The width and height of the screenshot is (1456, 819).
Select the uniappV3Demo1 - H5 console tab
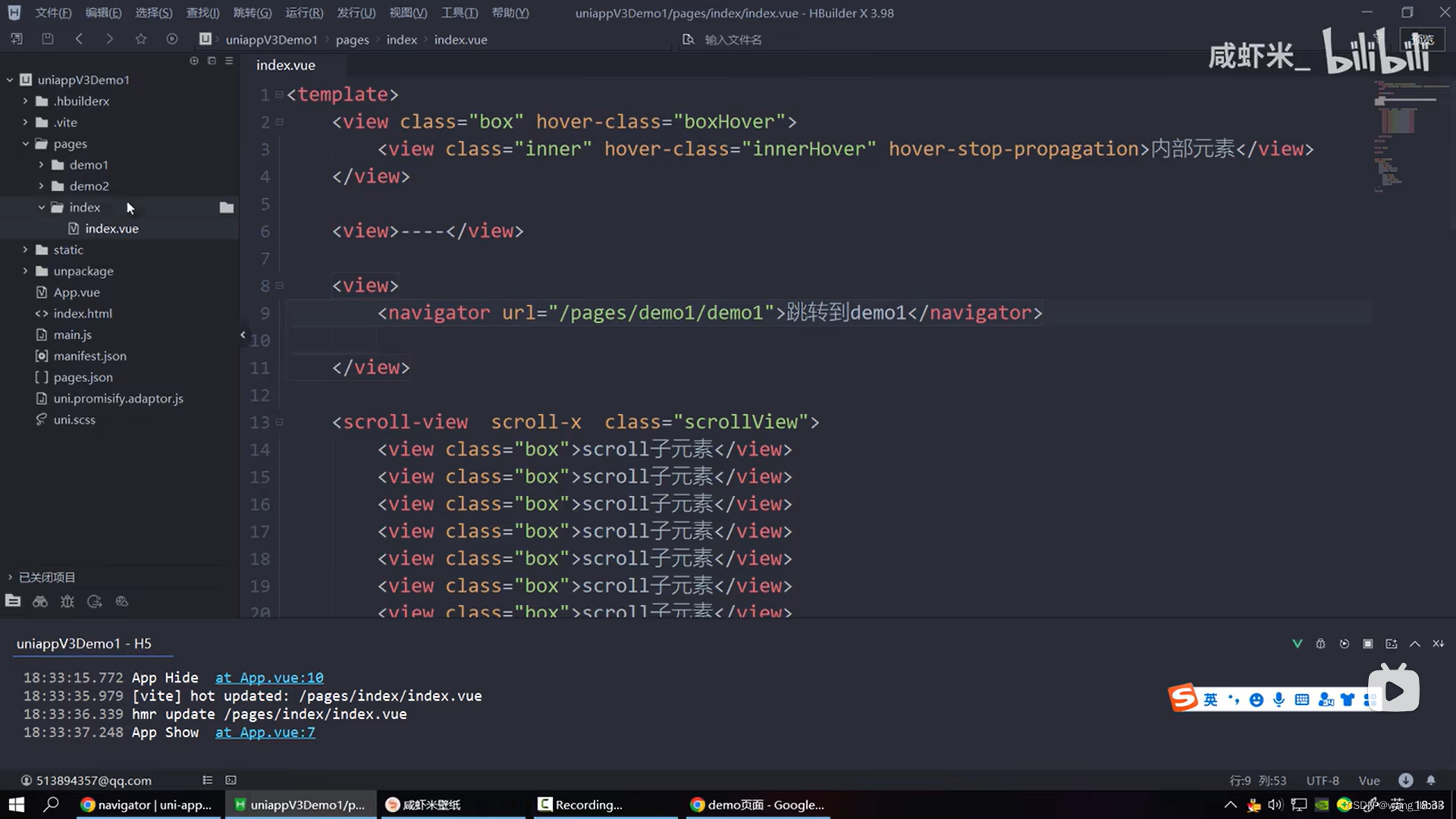pos(84,644)
